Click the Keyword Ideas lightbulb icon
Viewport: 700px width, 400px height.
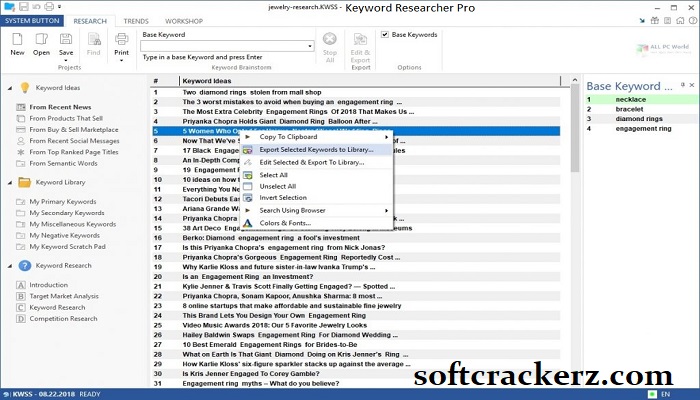[25, 88]
